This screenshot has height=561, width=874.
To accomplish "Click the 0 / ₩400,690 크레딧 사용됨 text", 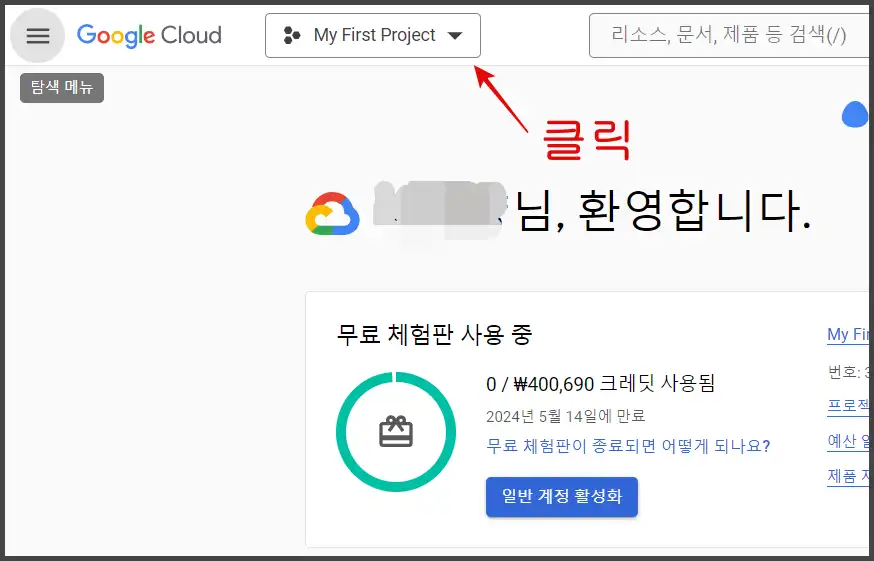I will pyautogui.click(x=600, y=384).
